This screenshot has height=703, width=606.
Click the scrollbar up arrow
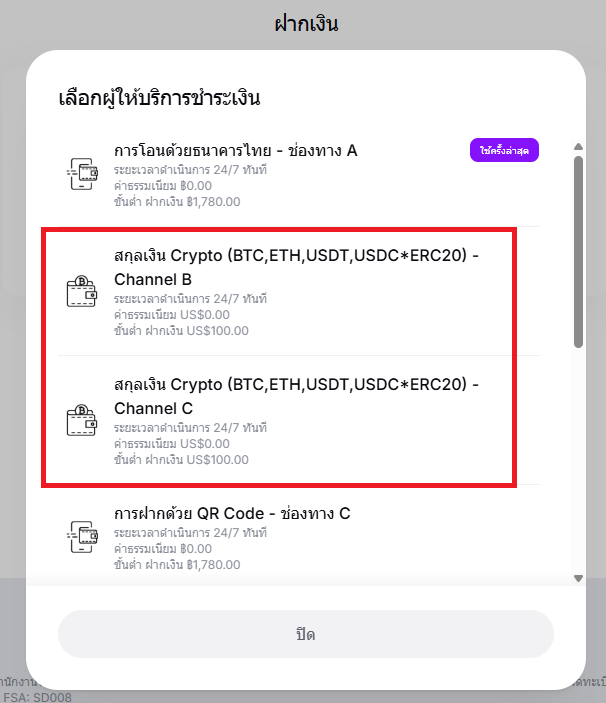578,147
